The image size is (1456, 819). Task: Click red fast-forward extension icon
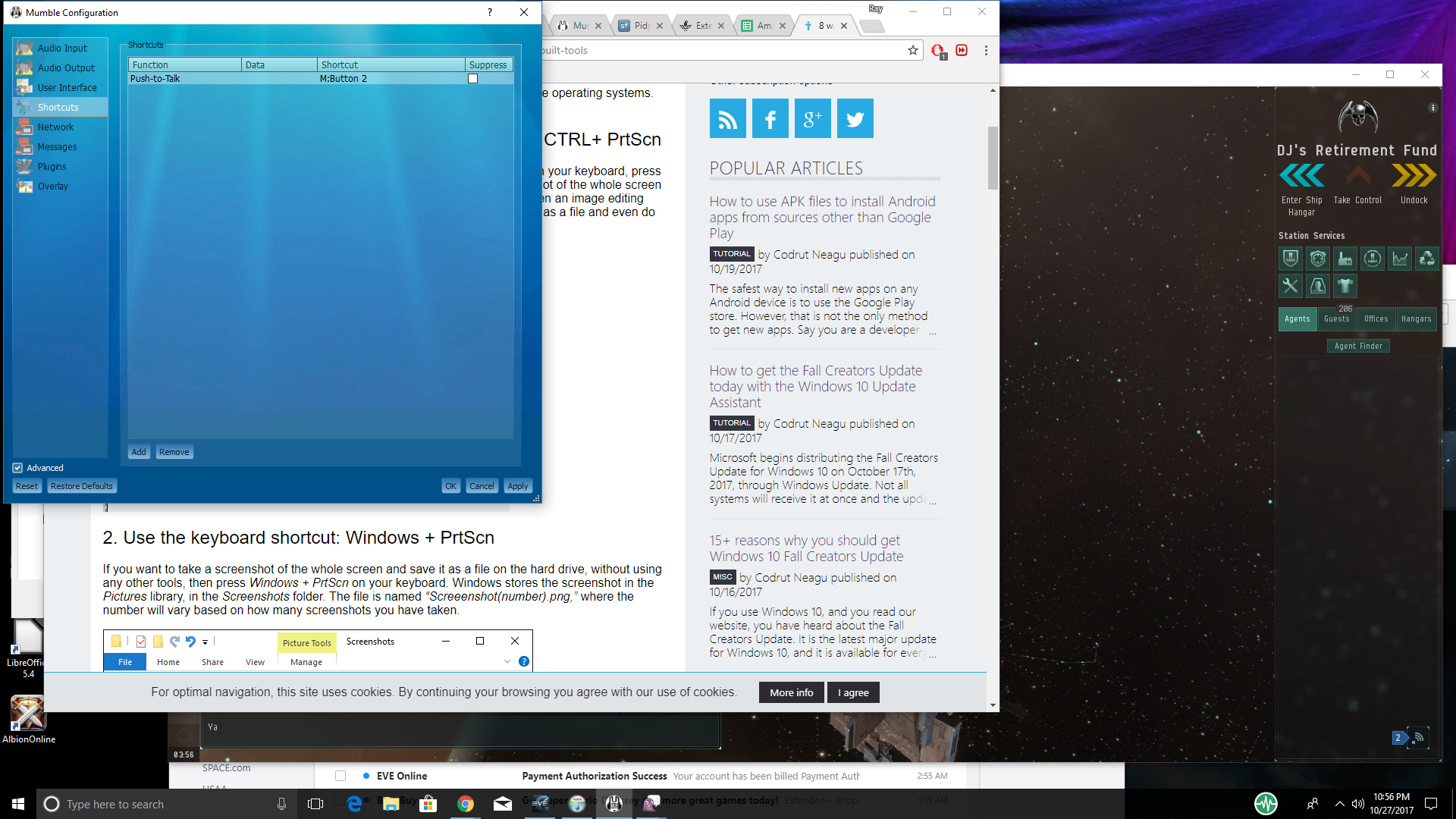[962, 50]
